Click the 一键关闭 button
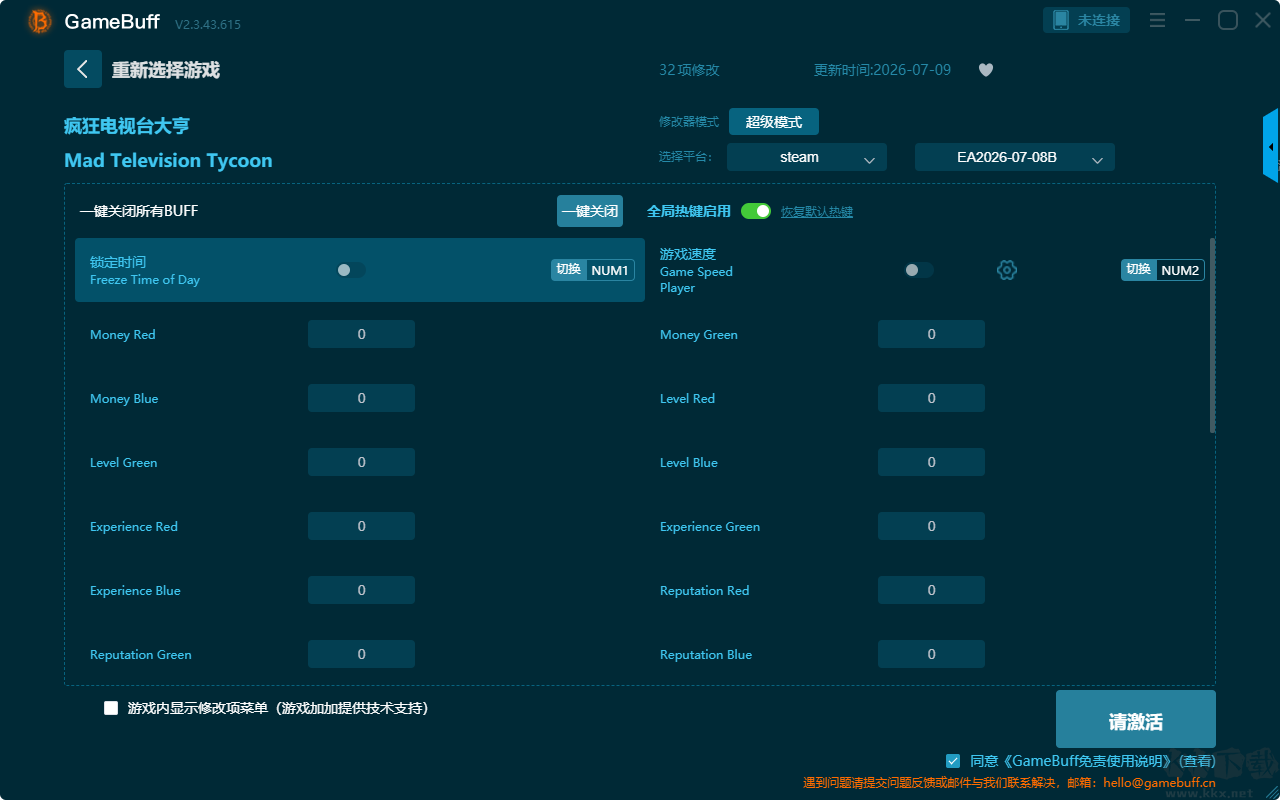Image resolution: width=1280 pixels, height=800 pixels. pyautogui.click(x=590, y=211)
